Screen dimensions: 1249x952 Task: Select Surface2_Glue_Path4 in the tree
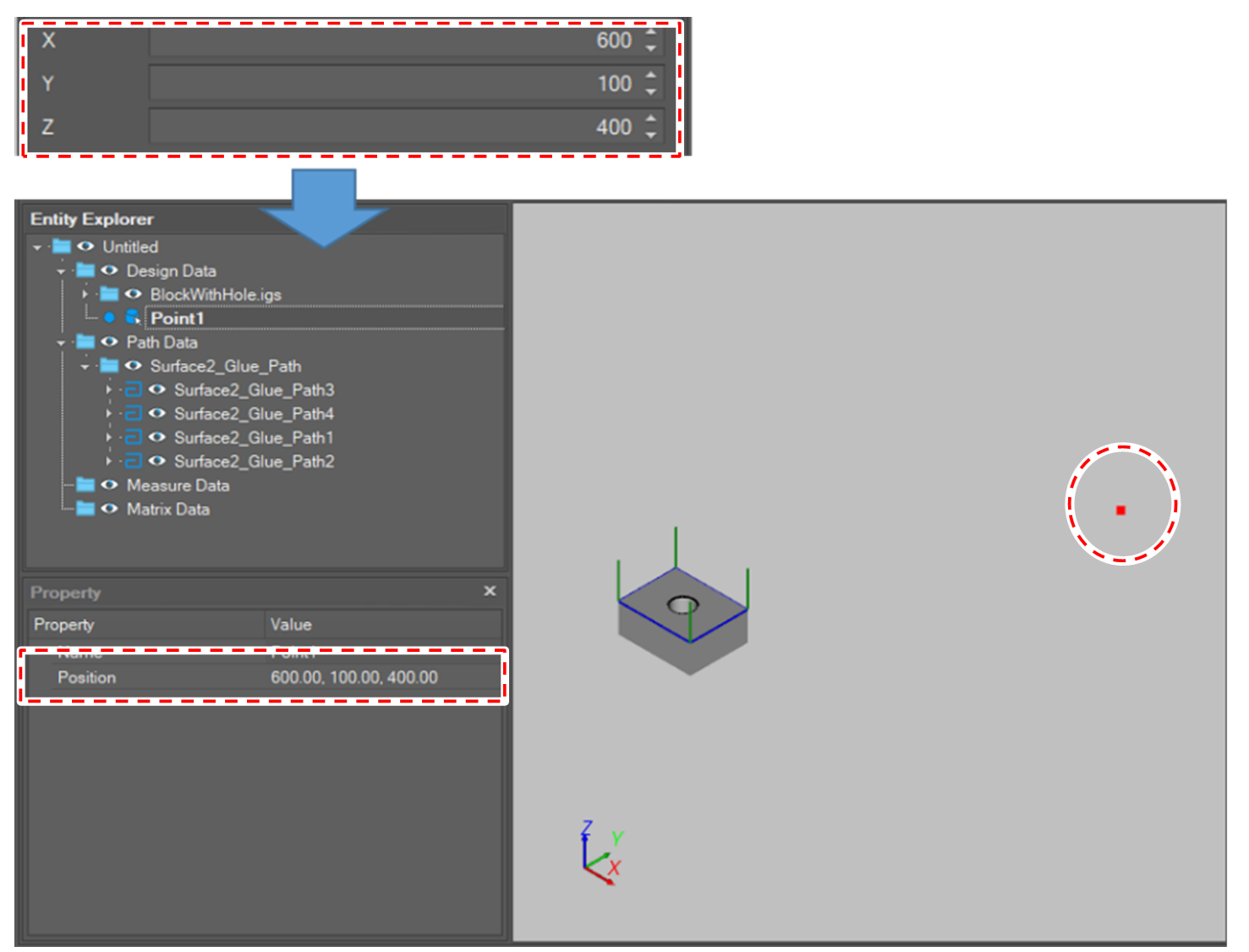pos(254,413)
